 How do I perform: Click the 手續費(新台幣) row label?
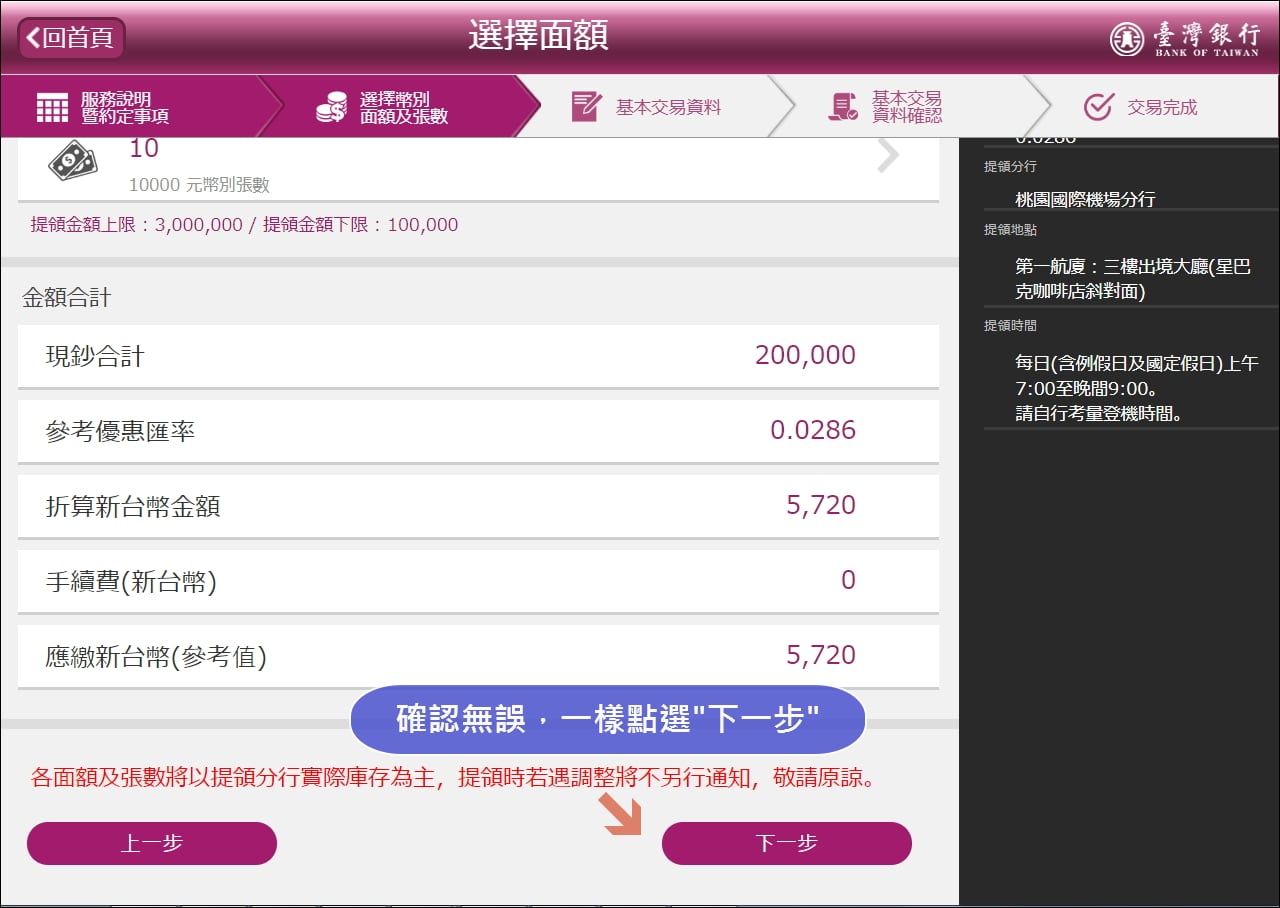point(131,582)
